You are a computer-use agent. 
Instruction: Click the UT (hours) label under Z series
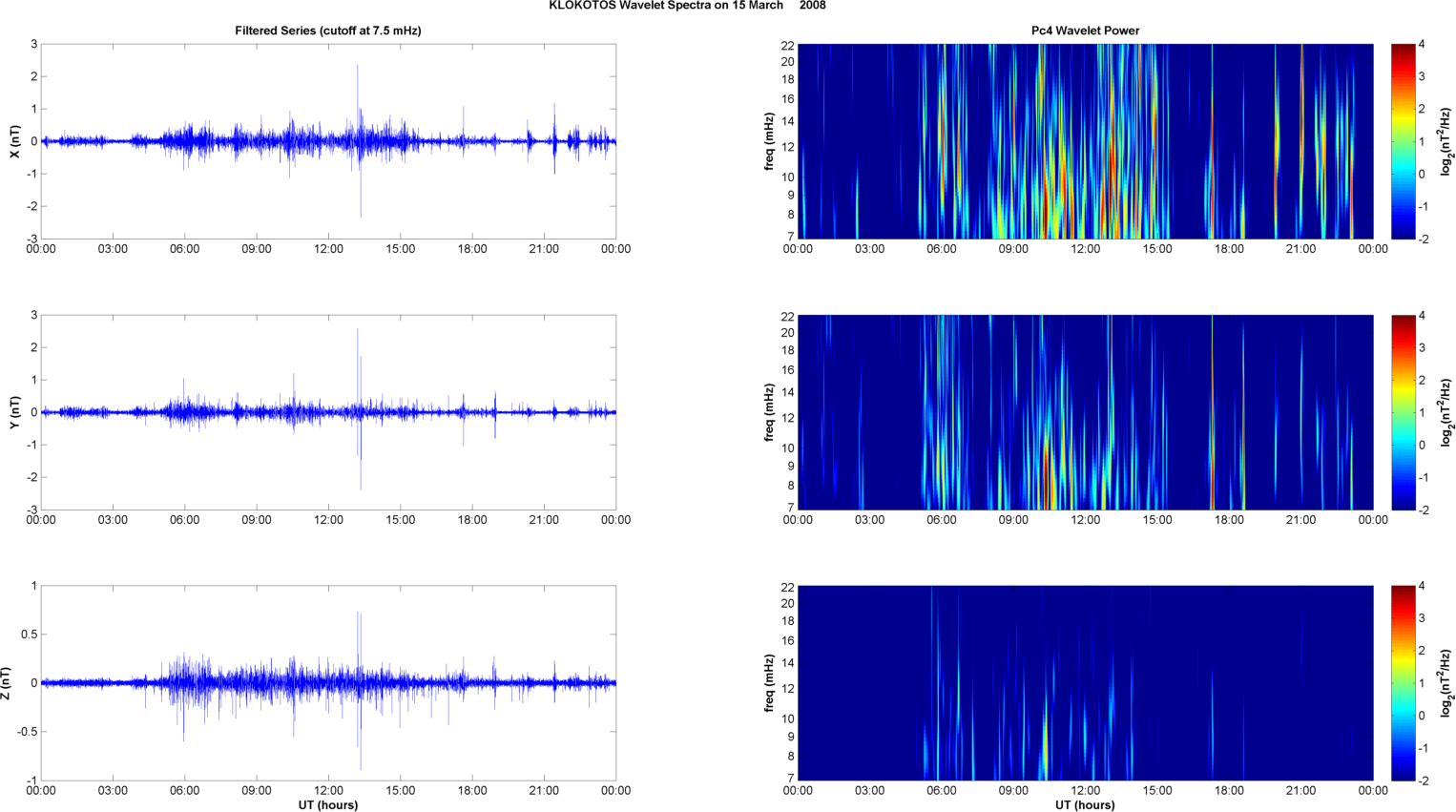point(328,805)
